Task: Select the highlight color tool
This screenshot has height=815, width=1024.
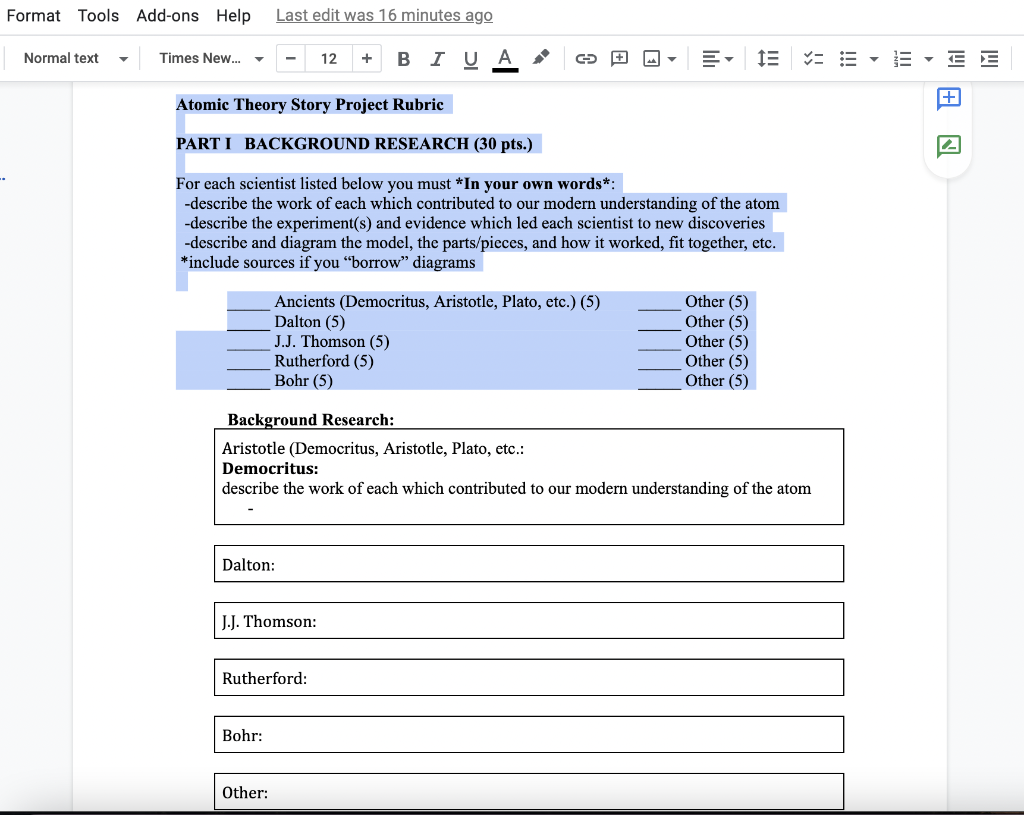Action: coord(540,59)
